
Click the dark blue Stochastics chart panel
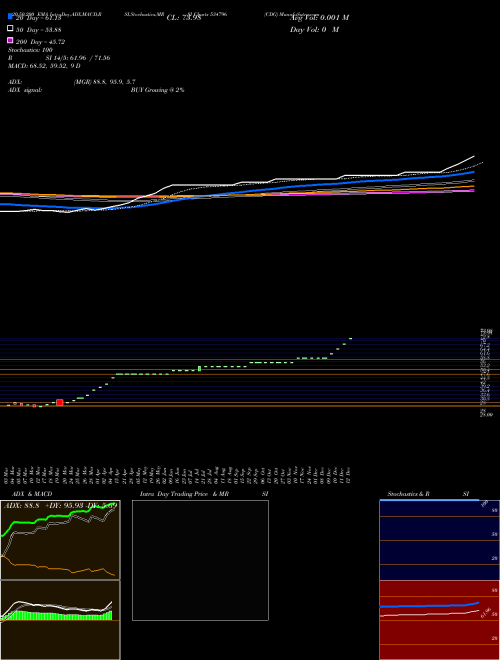pyautogui.click(x=439, y=540)
